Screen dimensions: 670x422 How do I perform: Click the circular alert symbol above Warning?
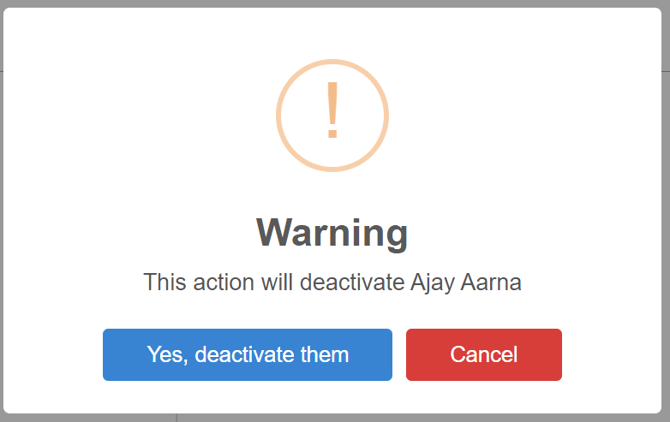[332, 113]
